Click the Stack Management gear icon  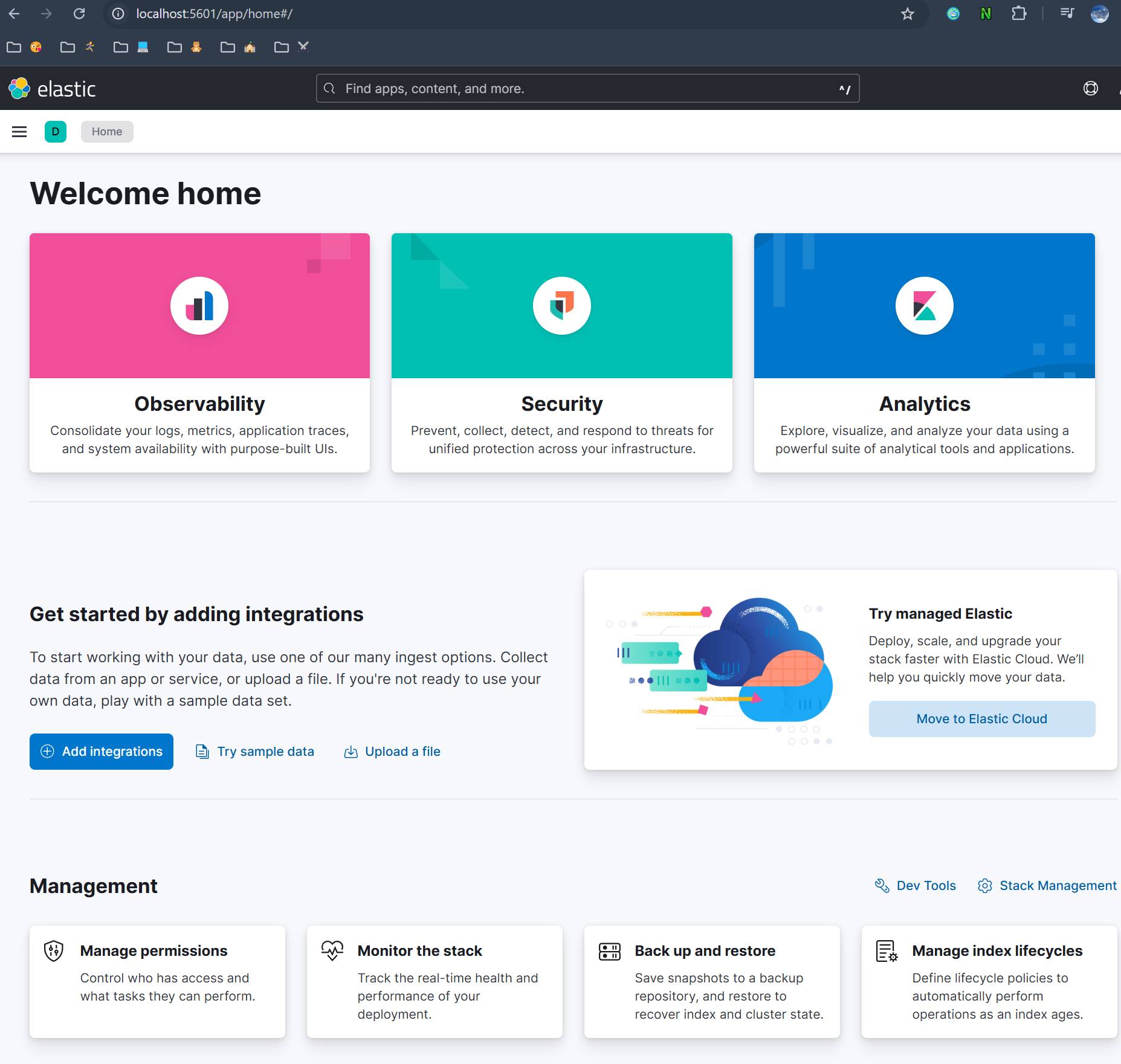(985, 886)
